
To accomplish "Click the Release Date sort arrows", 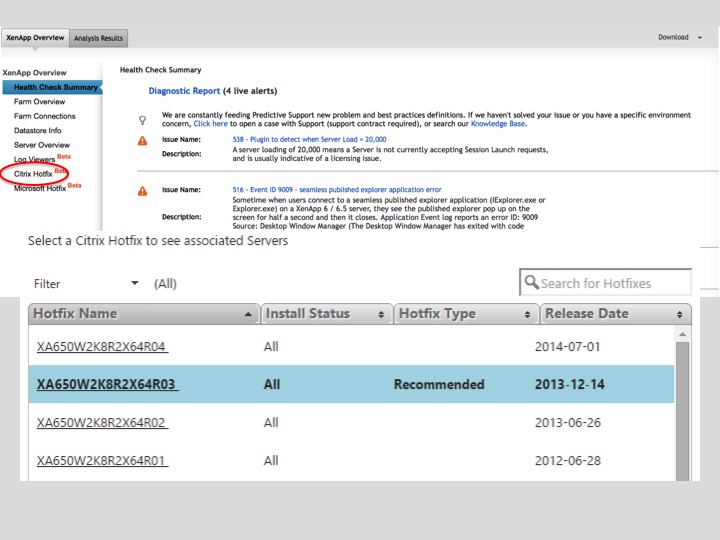I will [680, 315].
